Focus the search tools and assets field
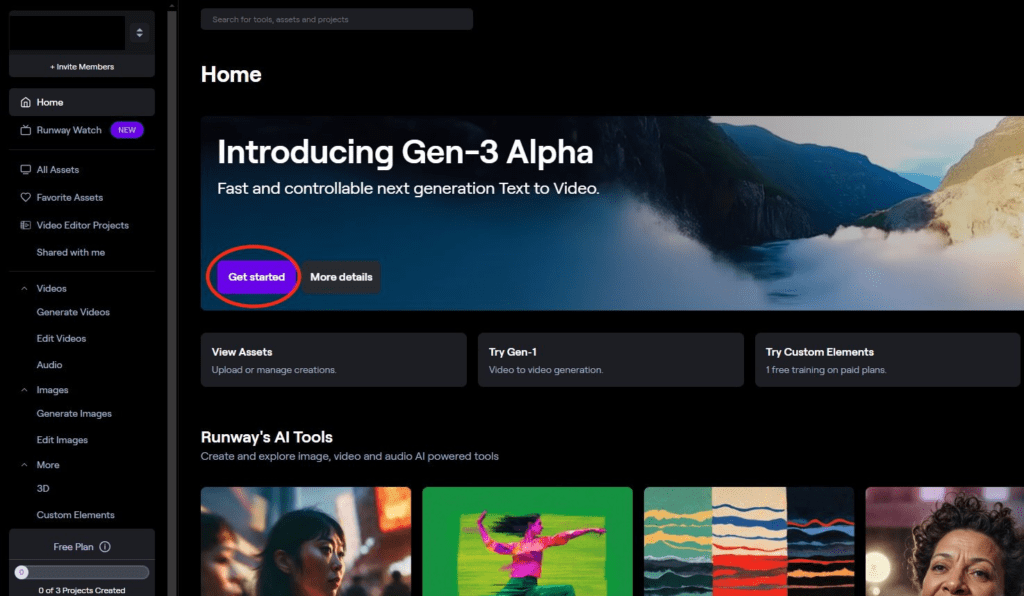The image size is (1024, 596). click(336, 20)
